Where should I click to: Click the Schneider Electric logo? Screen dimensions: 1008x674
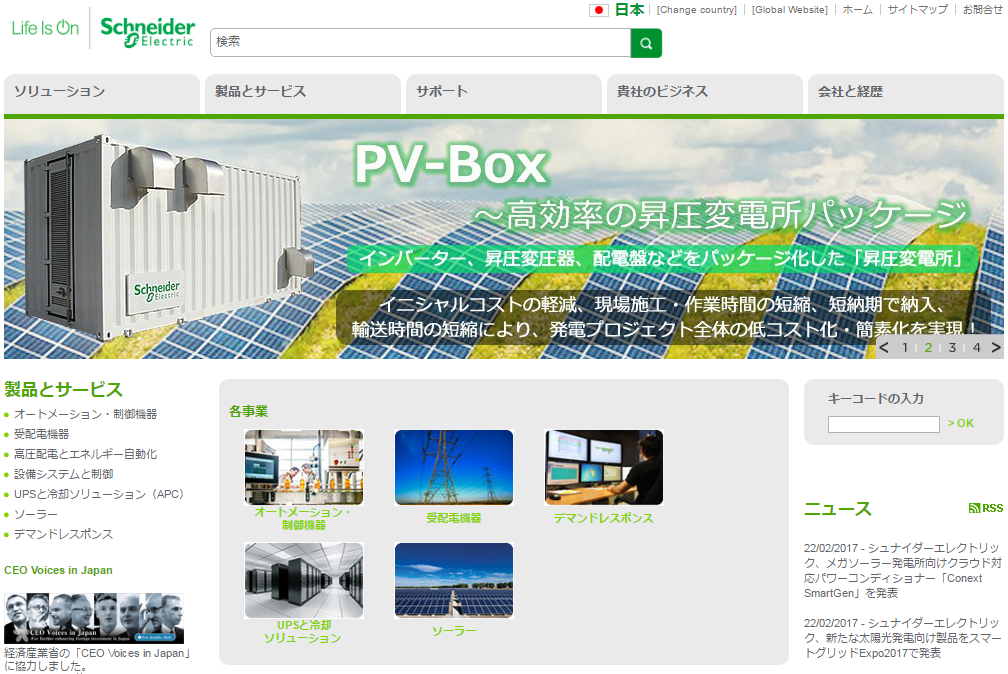pos(148,32)
